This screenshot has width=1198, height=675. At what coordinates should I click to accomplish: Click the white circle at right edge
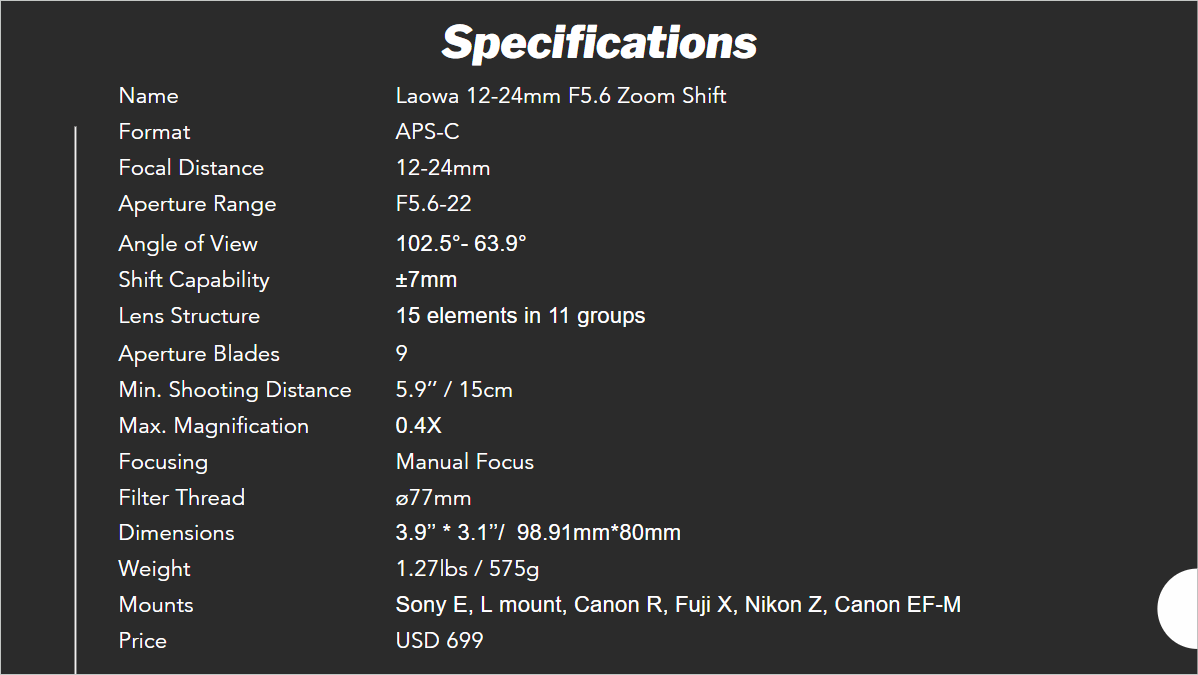pos(1180,608)
